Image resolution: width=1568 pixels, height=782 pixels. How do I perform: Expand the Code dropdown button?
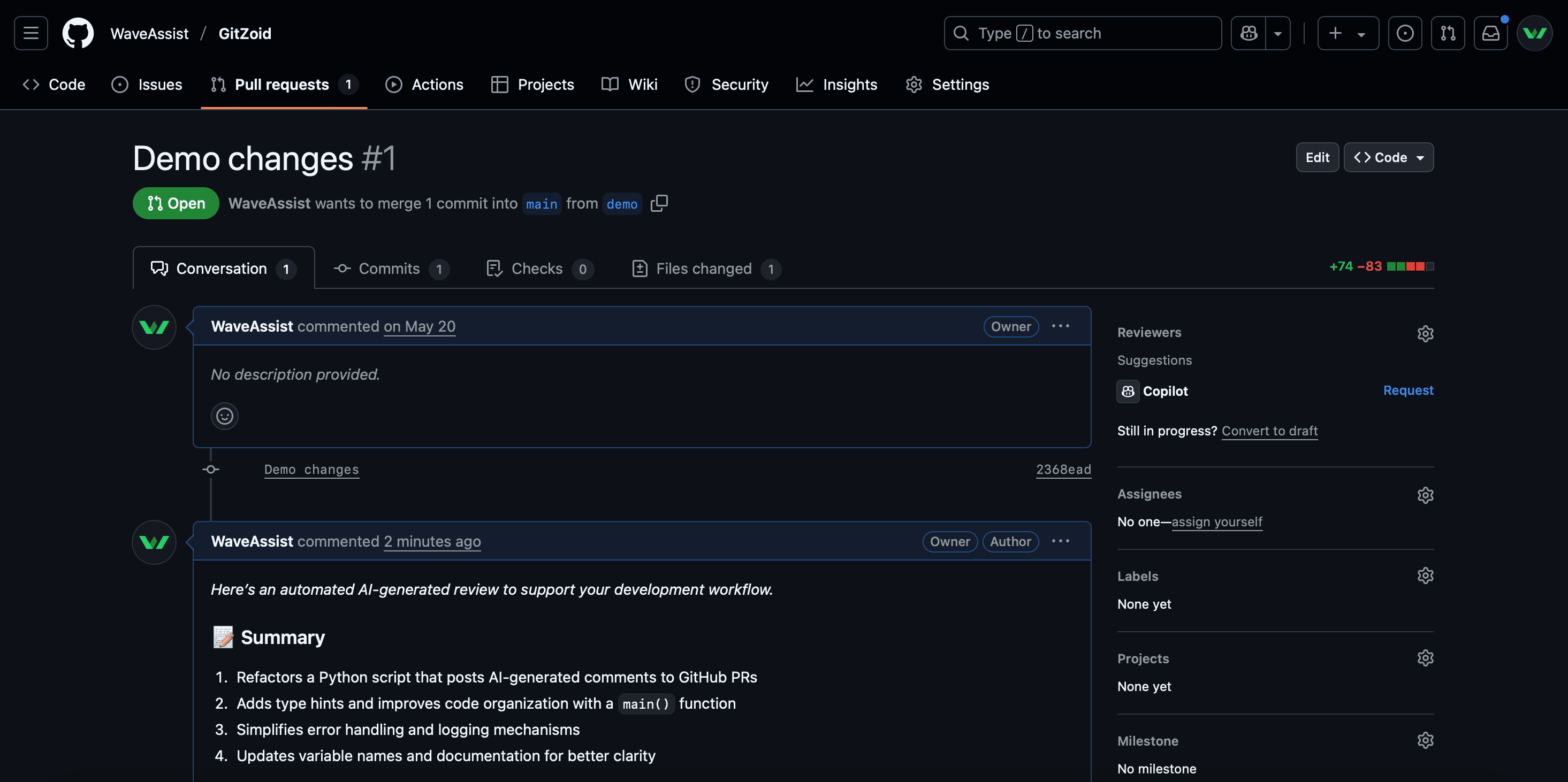tap(1388, 158)
